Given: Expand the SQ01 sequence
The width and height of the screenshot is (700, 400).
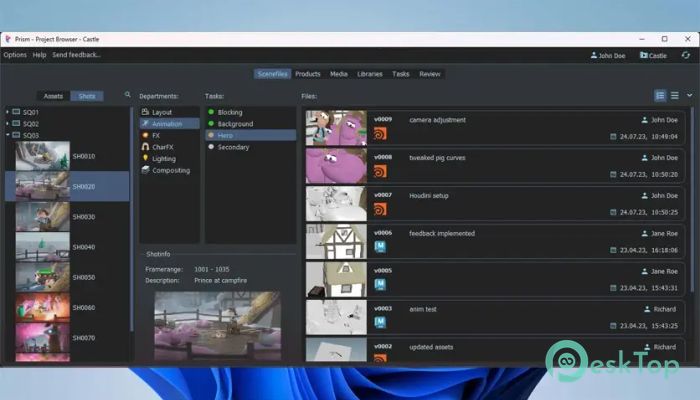Looking at the screenshot, I should coord(7,112).
